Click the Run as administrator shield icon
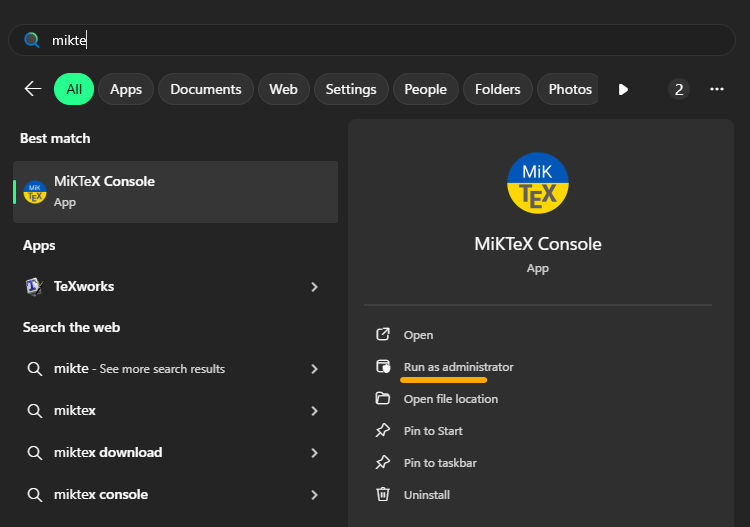The height and width of the screenshot is (527, 750). click(x=383, y=366)
